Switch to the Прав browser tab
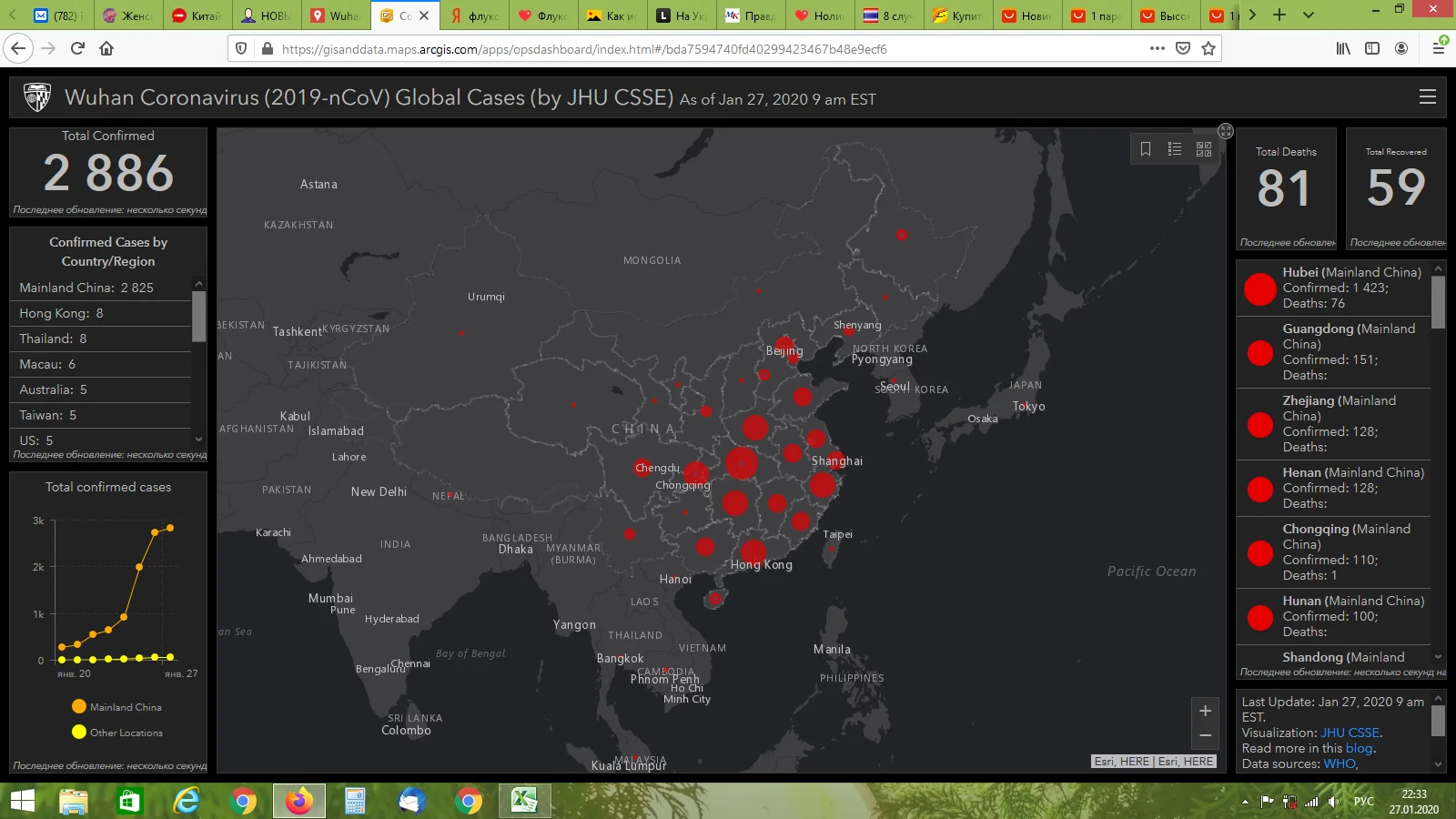Screen dimensions: 1456x819 pos(751,15)
